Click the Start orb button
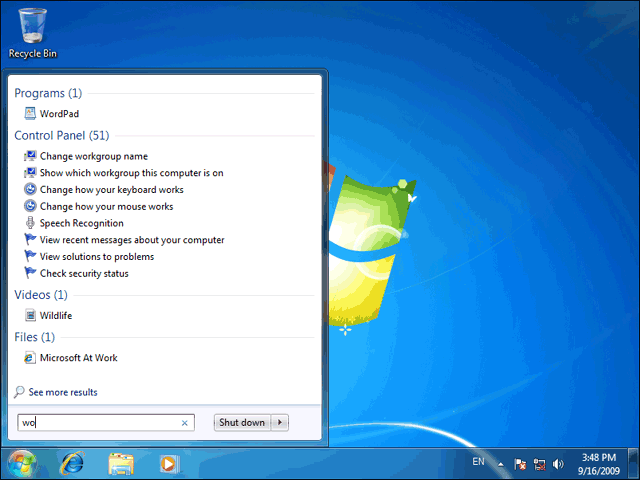This screenshot has height=480, width=640. pyautogui.click(x=22, y=464)
